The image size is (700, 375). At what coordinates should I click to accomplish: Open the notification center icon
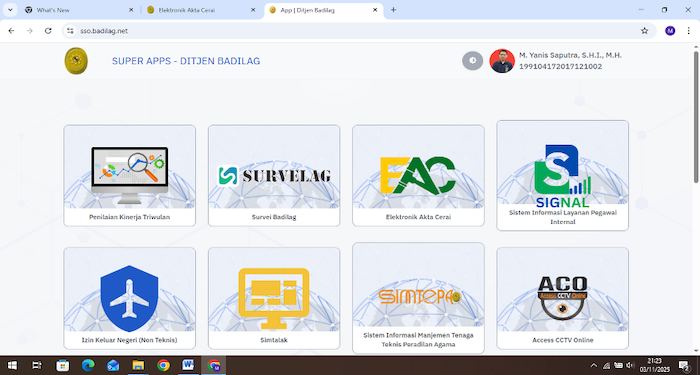click(x=683, y=366)
